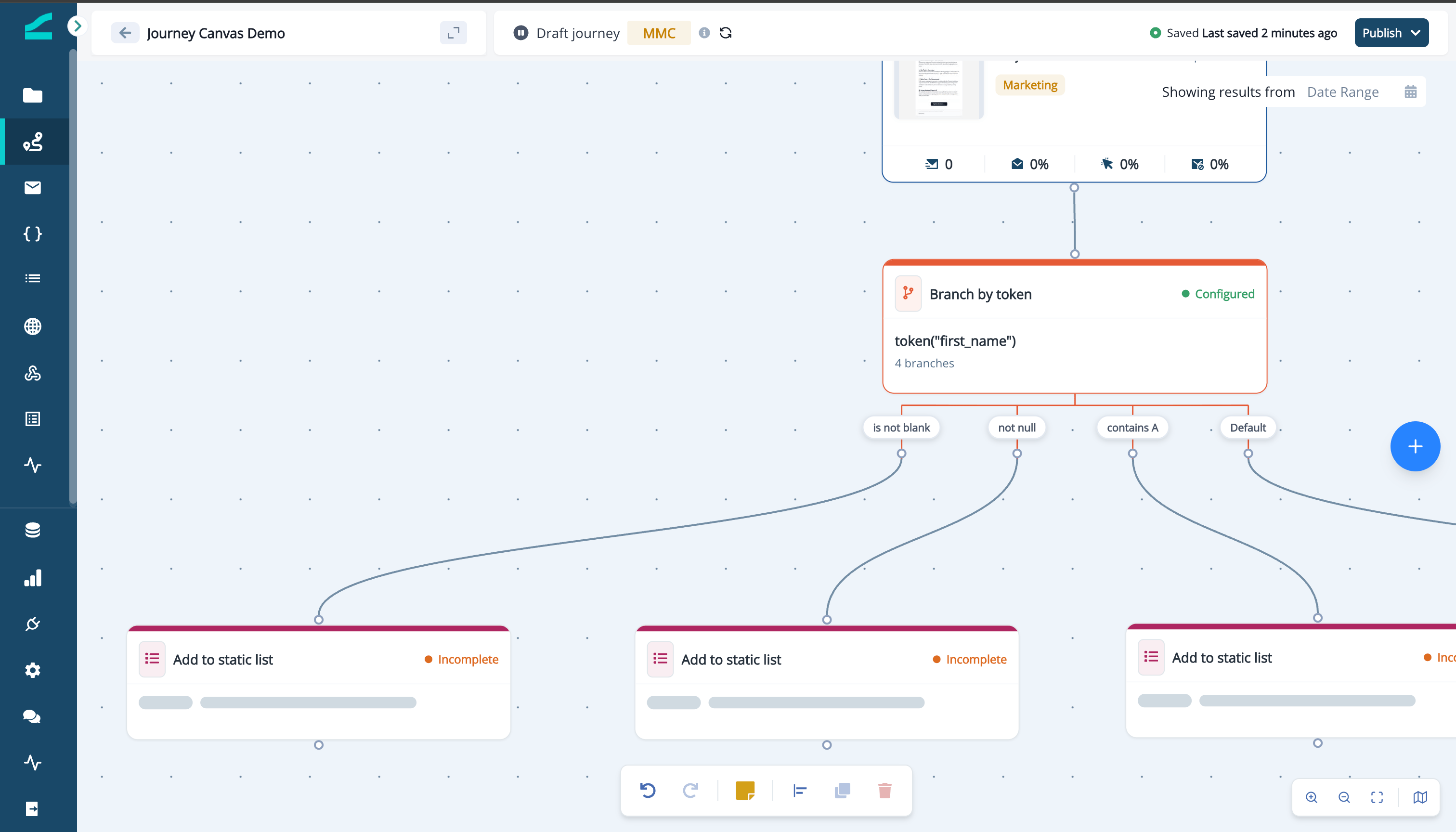
Task: Click the MMC tag
Action: click(659, 33)
